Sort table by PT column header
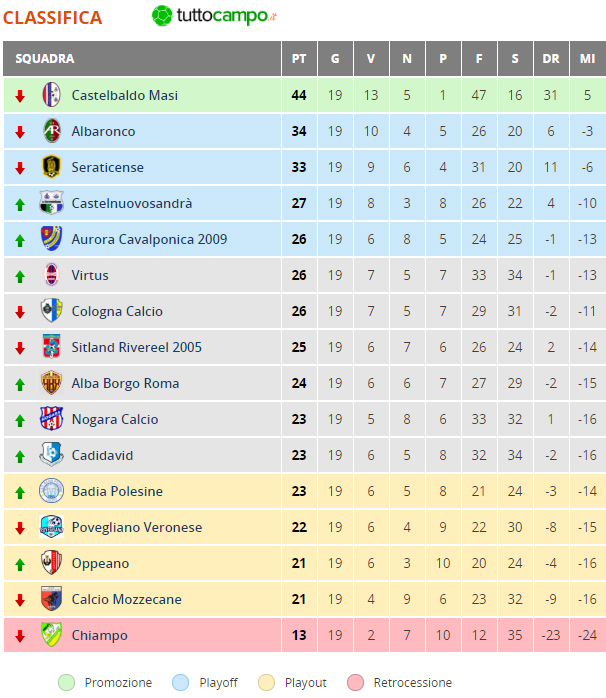This screenshot has height=698, width=606. pos(299,59)
